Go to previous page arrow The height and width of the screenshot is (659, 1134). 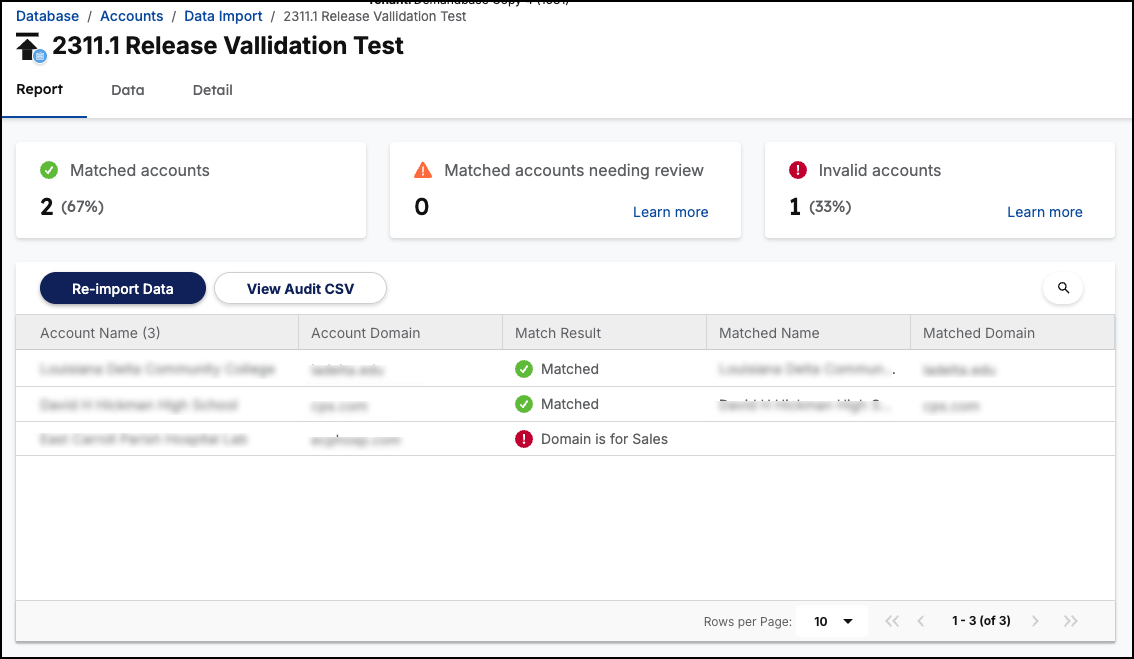click(921, 621)
